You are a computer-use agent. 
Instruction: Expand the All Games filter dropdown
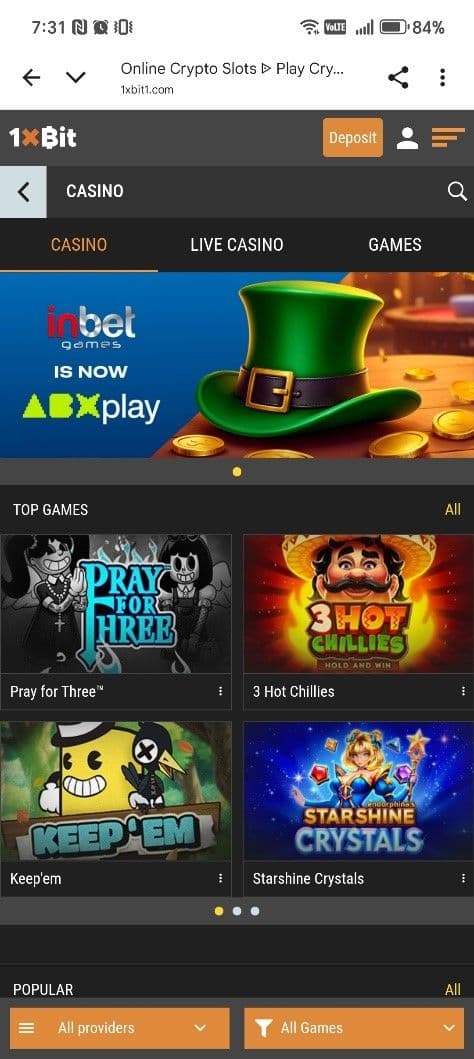[x=354, y=1028]
